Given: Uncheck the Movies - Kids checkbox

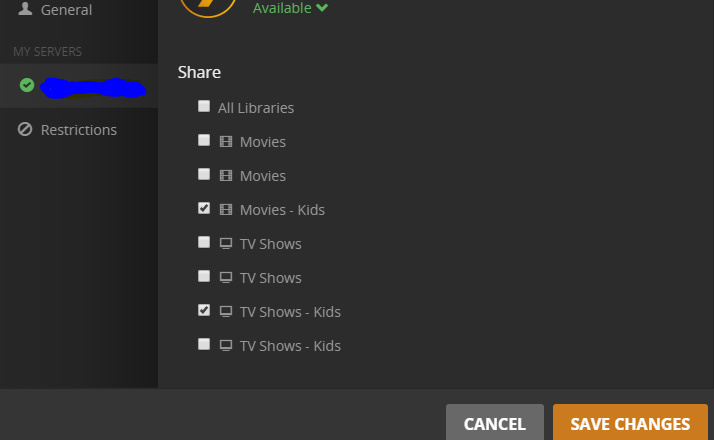Looking at the screenshot, I should [x=204, y=208].
